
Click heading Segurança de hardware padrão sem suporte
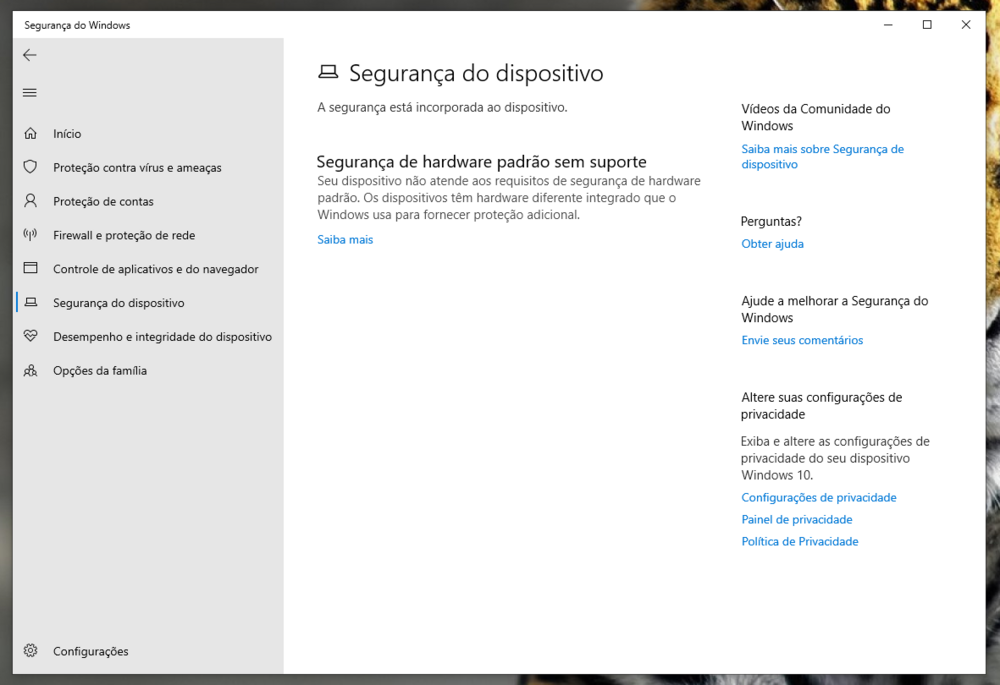[x=482, y=161]
